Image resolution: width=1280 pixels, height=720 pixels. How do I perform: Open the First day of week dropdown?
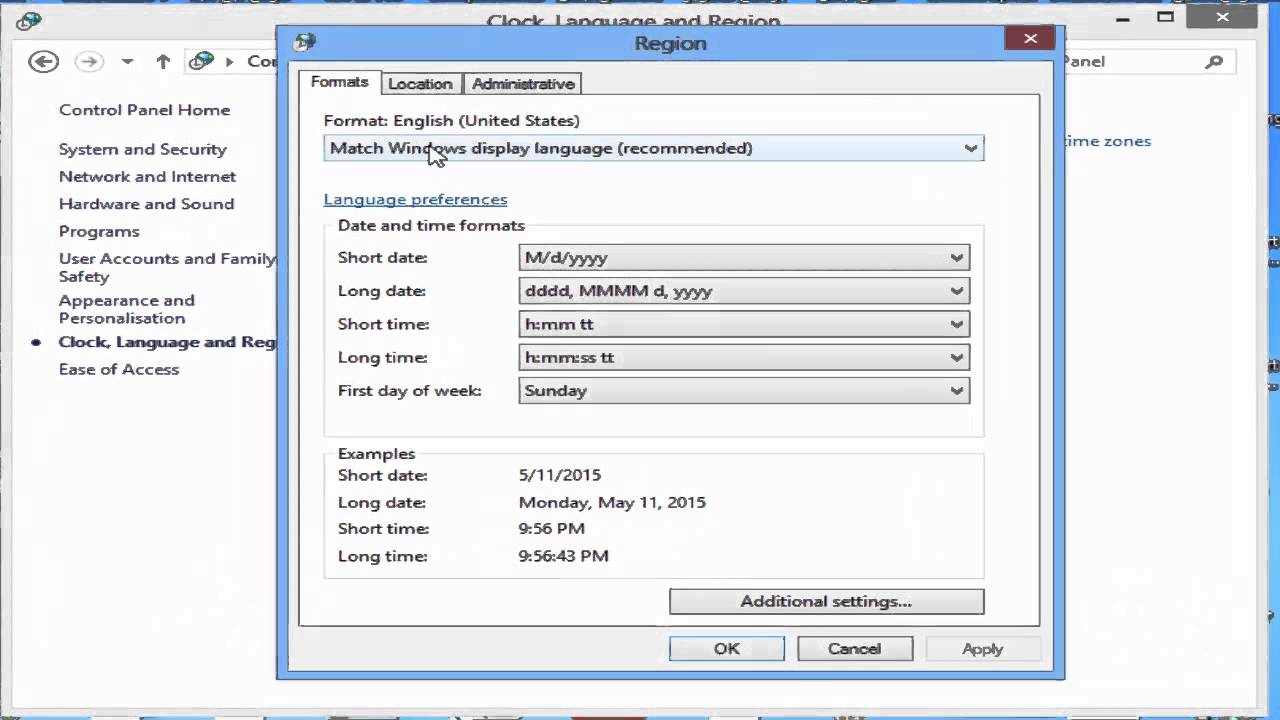(744, 390)
